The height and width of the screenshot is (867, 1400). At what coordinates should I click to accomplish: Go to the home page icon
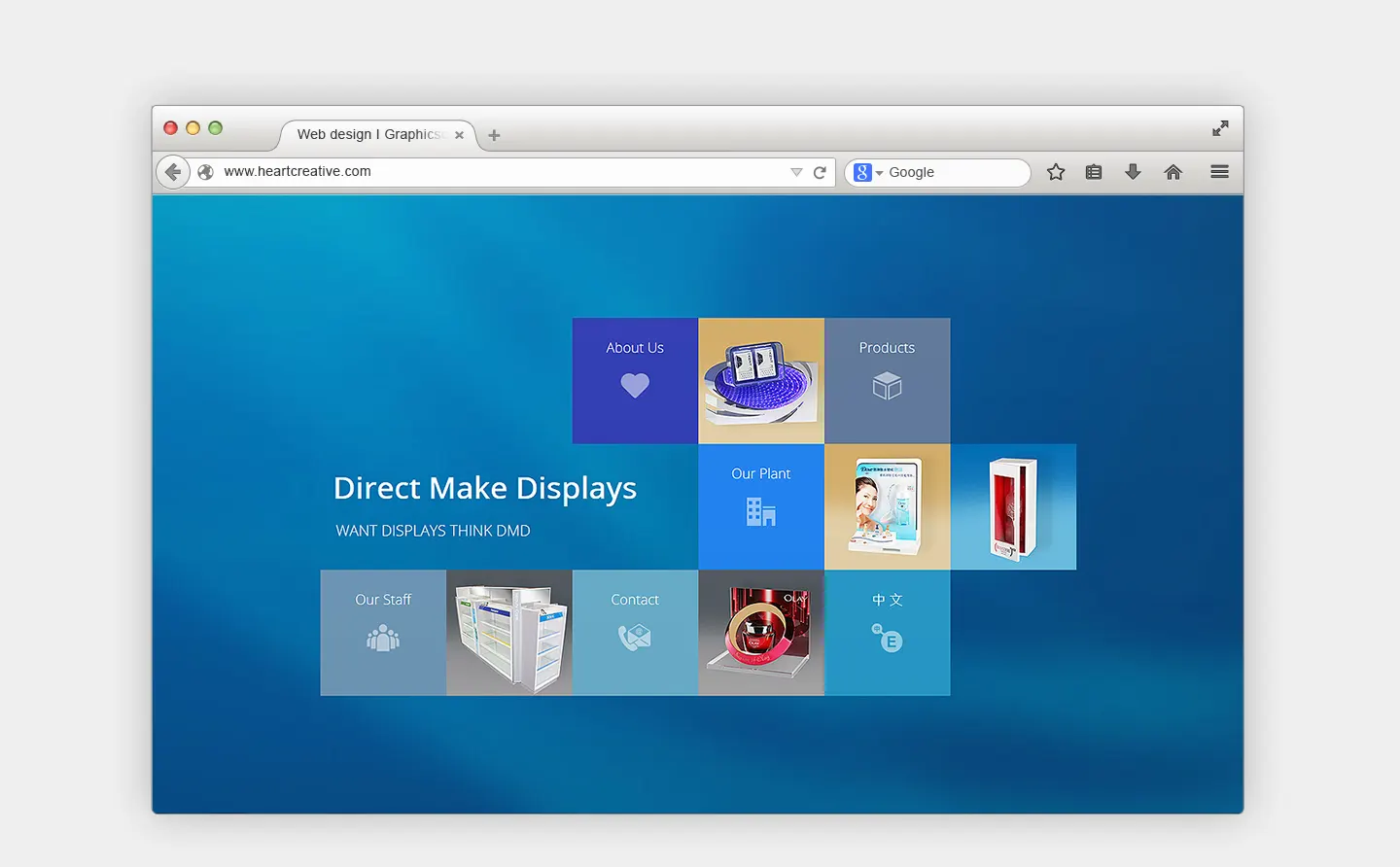tap(1173, 172)
